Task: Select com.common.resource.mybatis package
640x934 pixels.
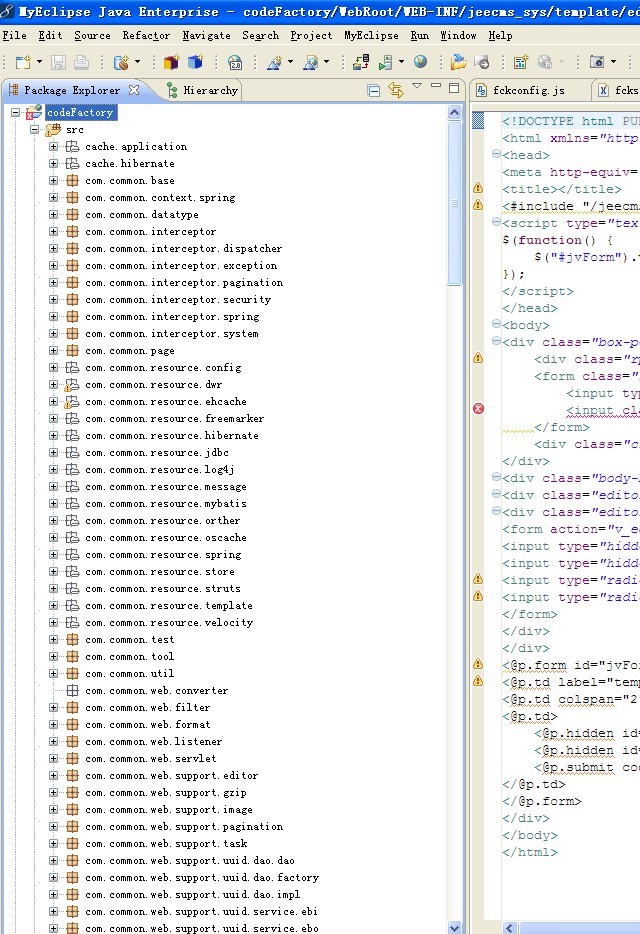Action: coord(166,504)
